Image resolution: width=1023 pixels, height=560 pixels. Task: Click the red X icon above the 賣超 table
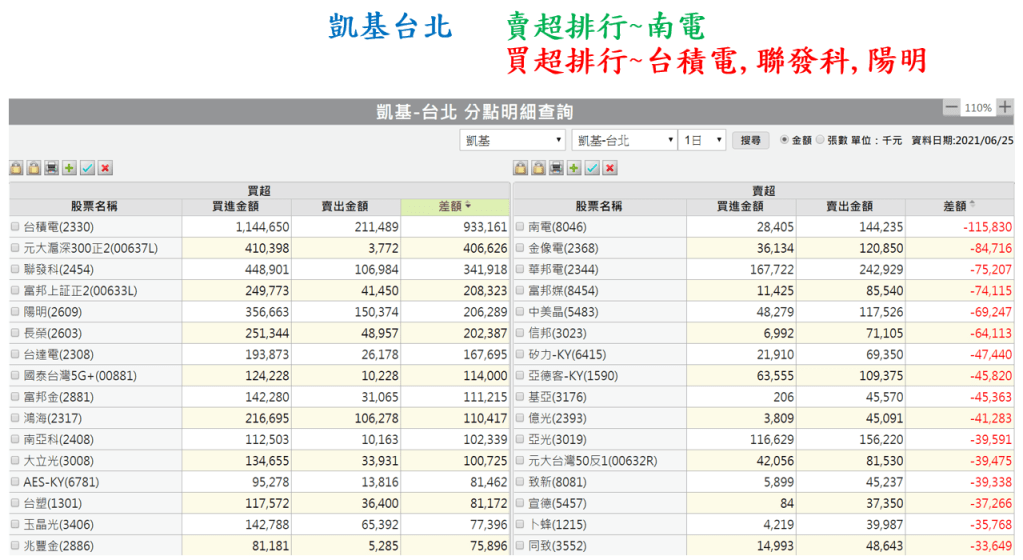coord(610,168)
